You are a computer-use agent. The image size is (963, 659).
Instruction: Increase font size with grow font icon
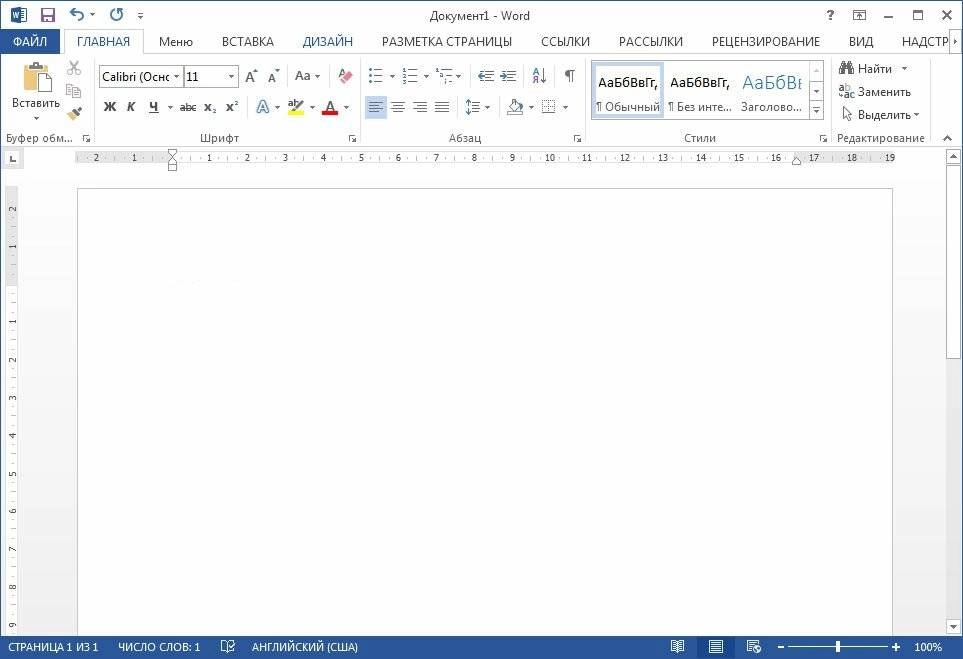click(x=251, y=77)
